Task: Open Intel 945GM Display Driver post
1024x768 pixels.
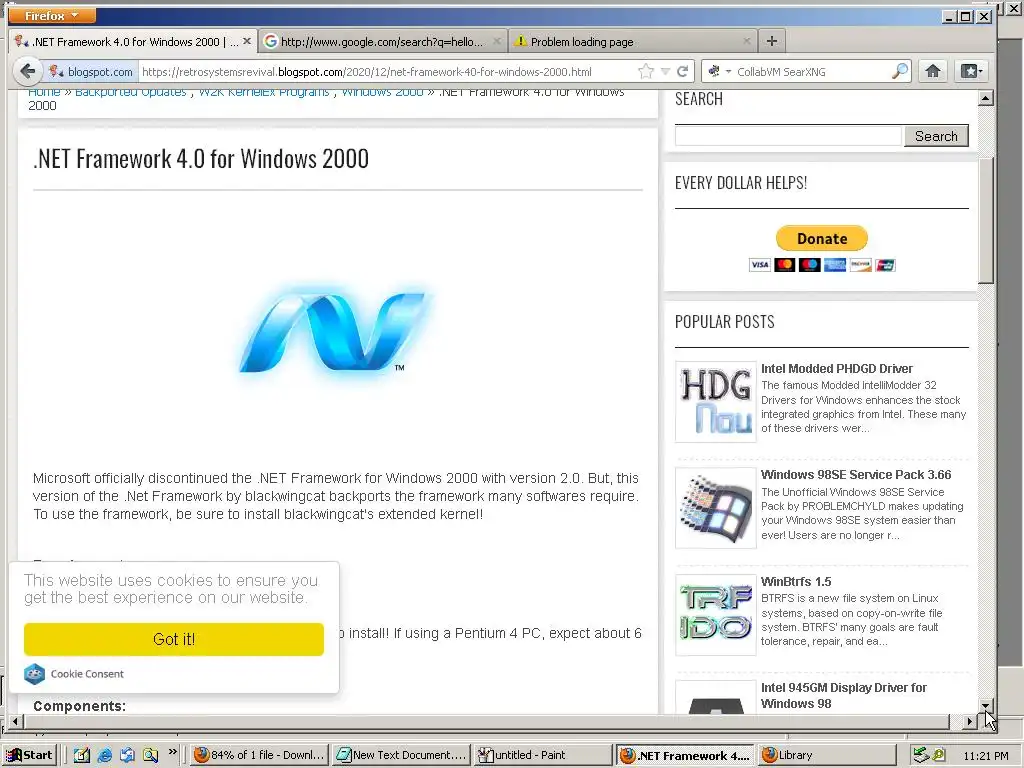Action: click(843, 696)
